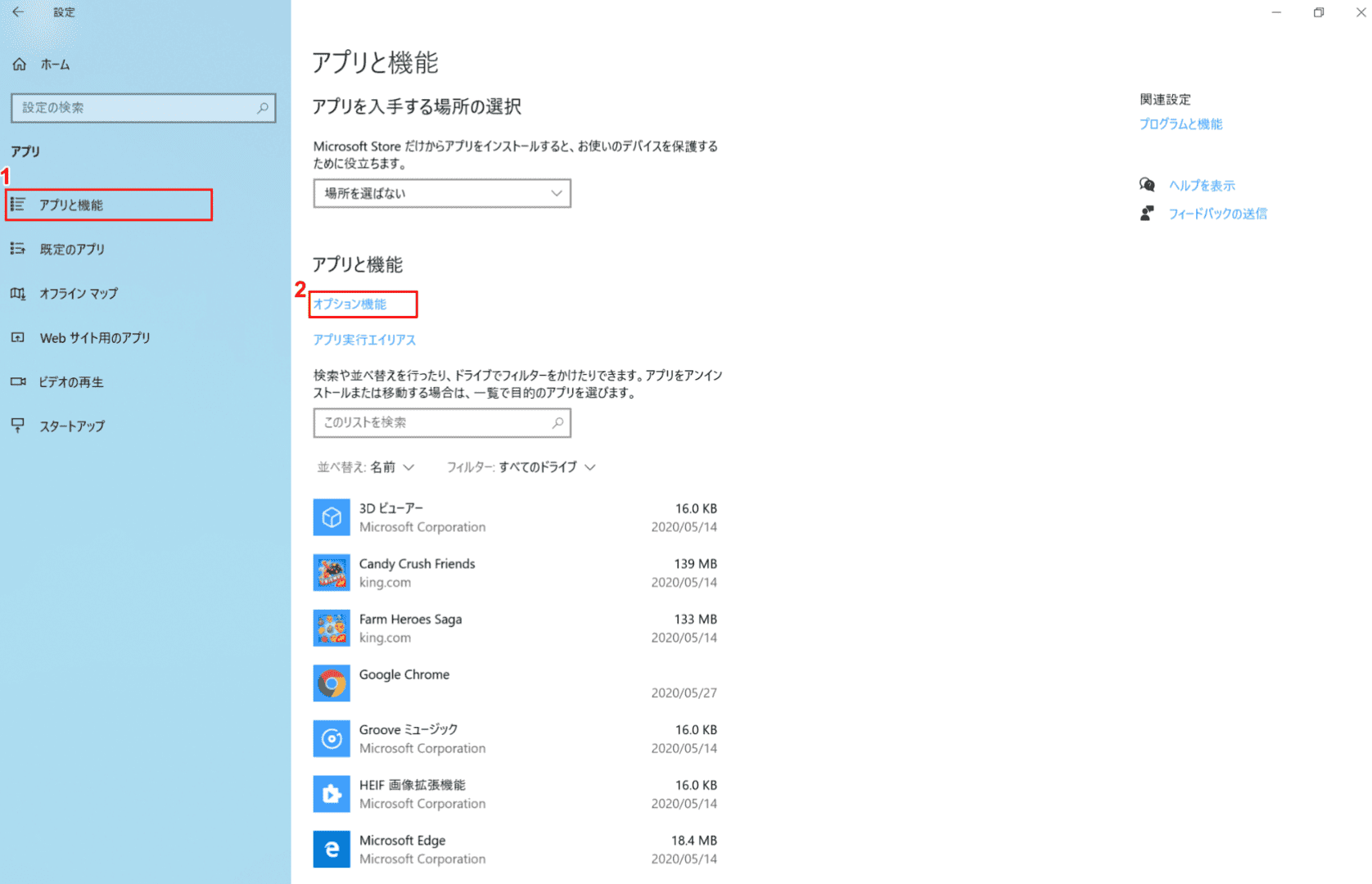
Task: Click the 2020/05/27 install date
Action: click(684, 693)
